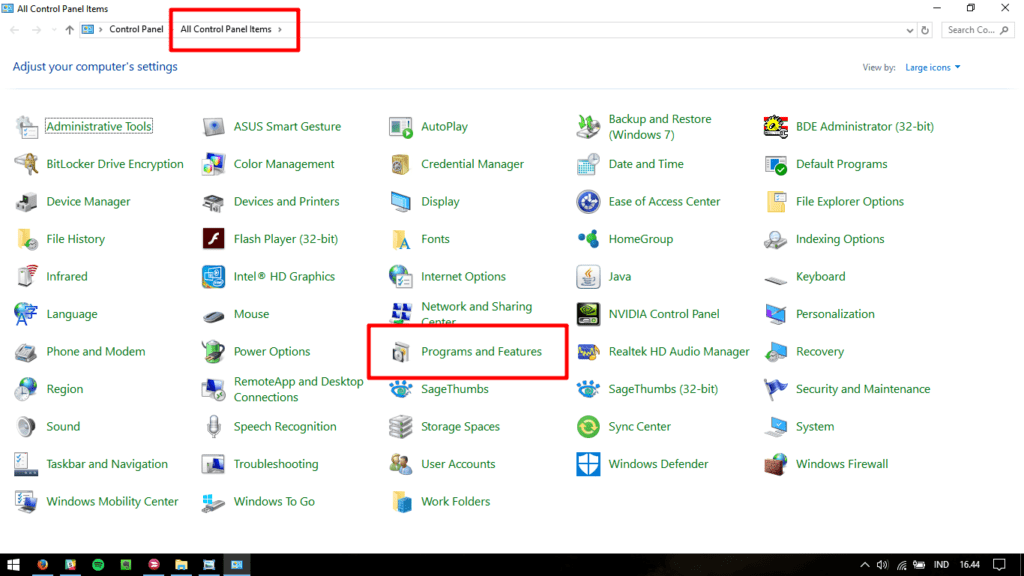Open File Explorer from the taskbar
This screenshot has width=1024, height=576.
coord(181,565)
